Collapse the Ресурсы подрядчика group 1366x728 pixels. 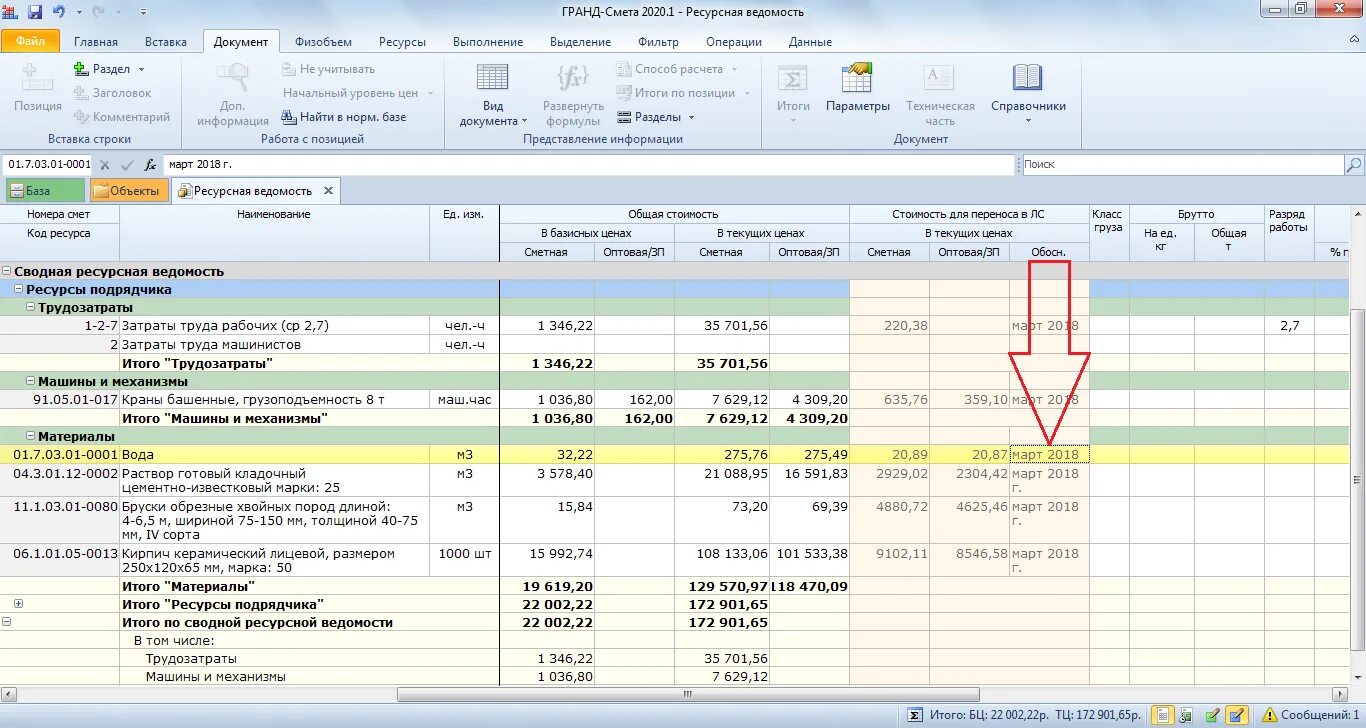[x=19, y=289]
